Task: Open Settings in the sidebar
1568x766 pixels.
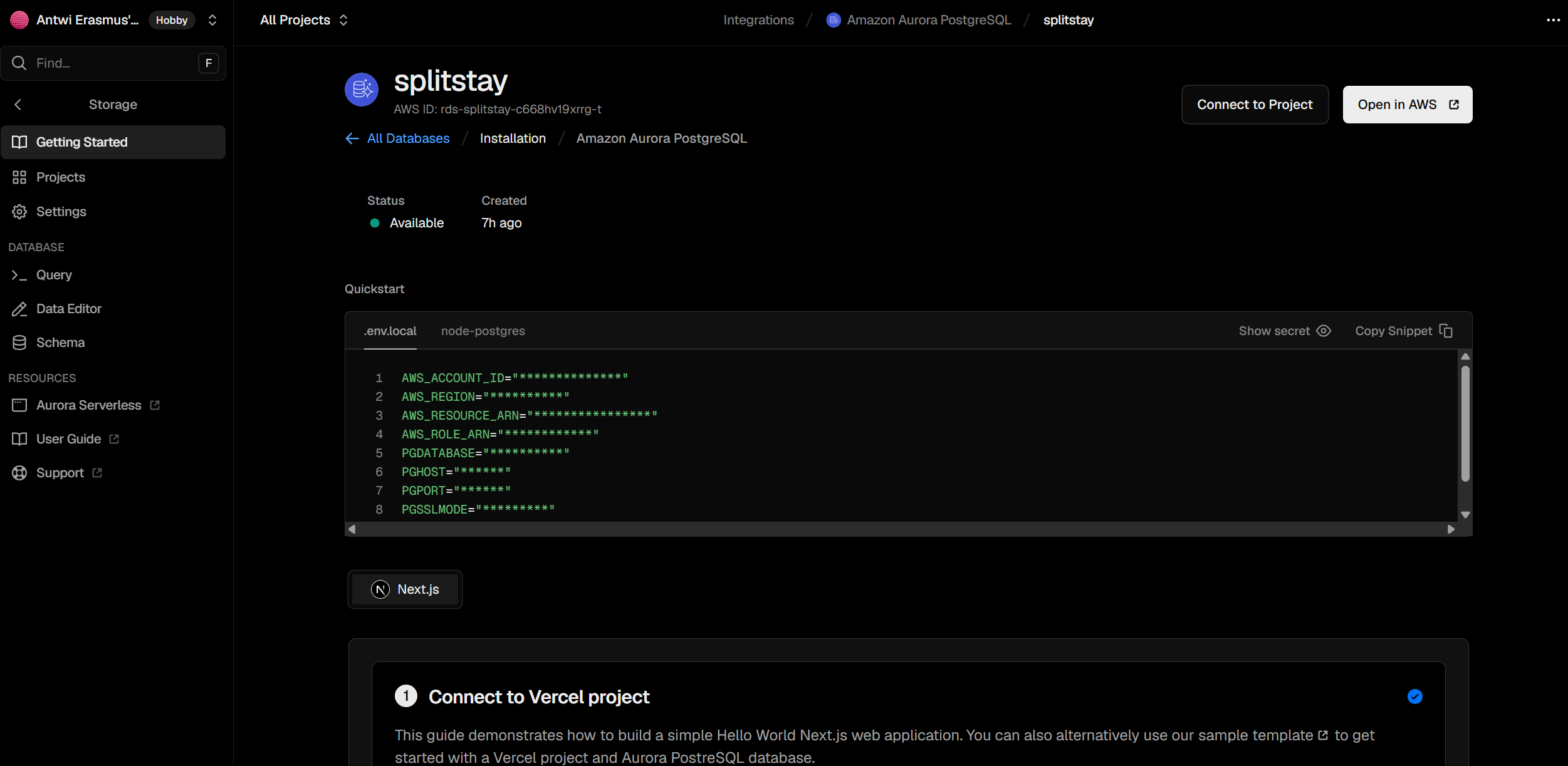Action: pos(113,212)
